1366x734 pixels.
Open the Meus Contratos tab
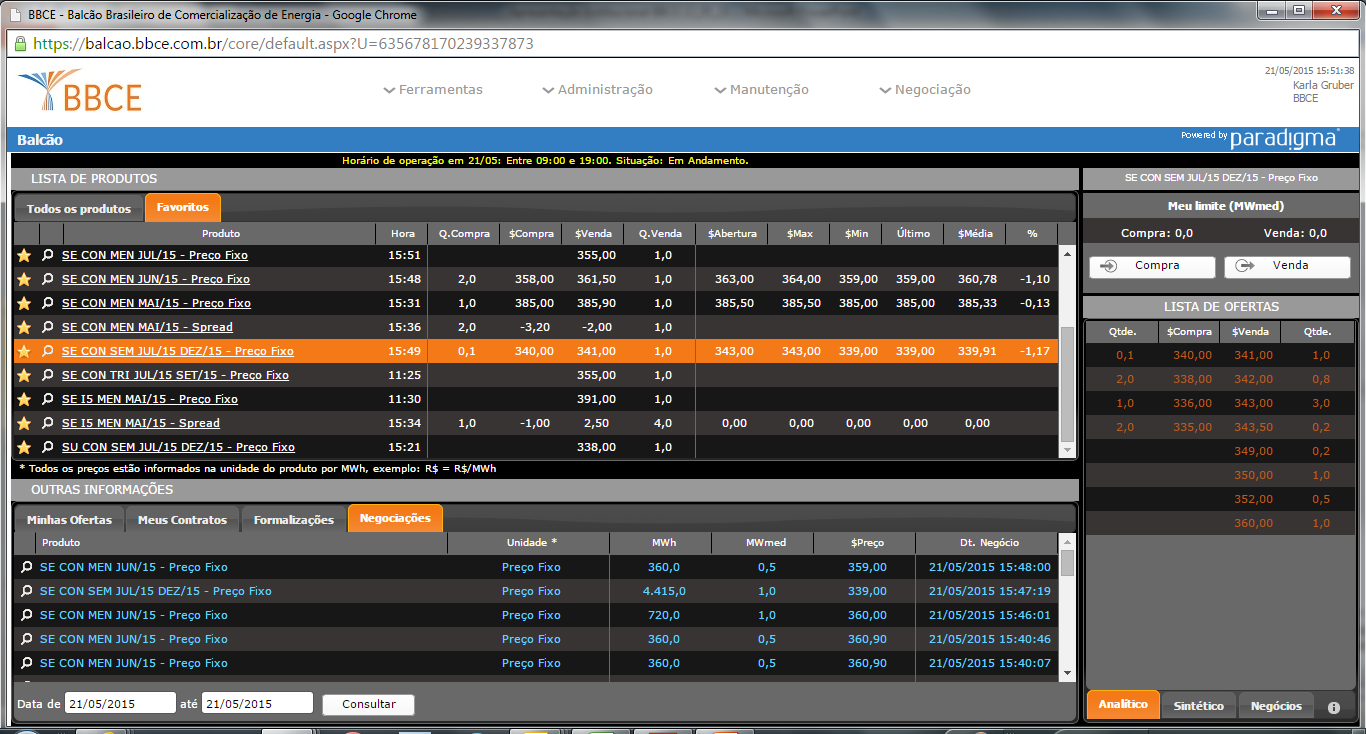[x=183, y=520]
